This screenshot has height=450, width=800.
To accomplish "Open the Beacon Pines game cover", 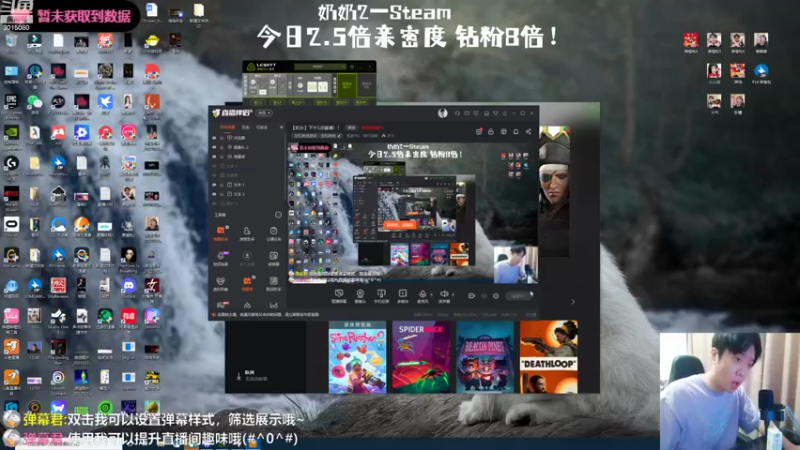I will [x=485, y=357].
